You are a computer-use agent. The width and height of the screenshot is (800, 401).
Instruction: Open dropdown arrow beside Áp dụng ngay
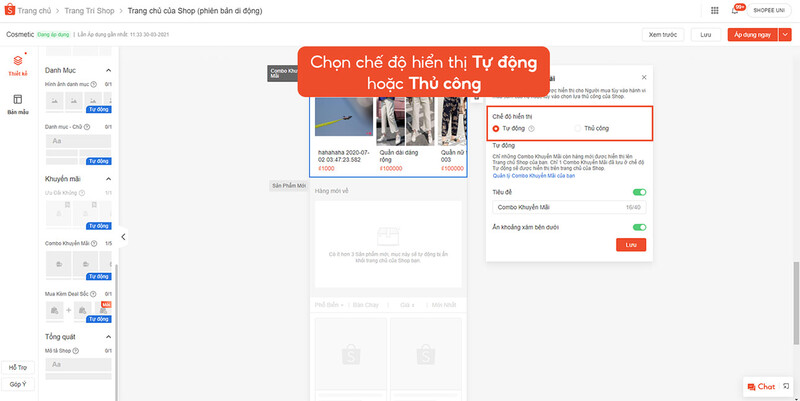785,34
